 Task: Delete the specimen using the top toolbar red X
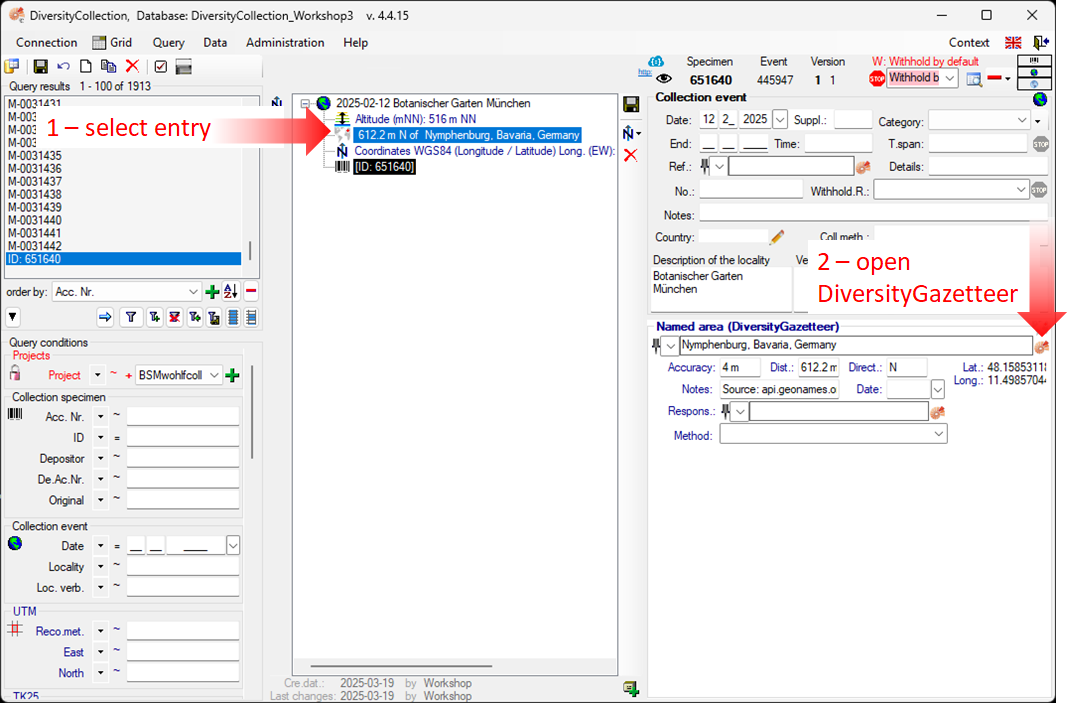point(133,66)
